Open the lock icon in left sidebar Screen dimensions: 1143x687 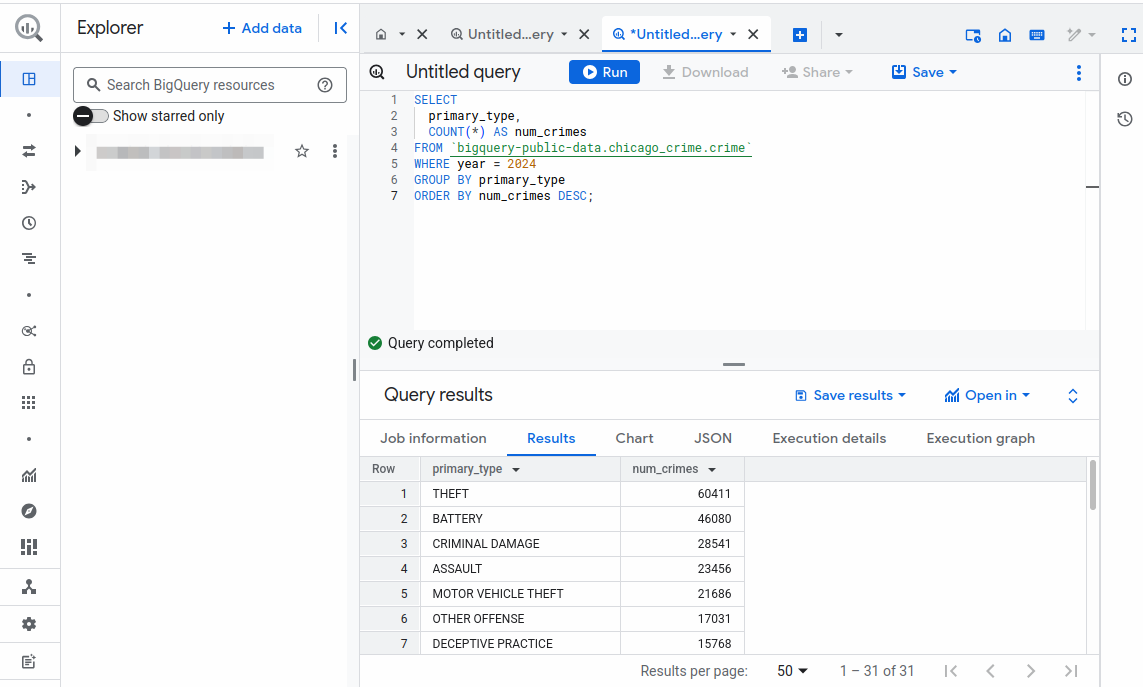[x=29, y=367]
